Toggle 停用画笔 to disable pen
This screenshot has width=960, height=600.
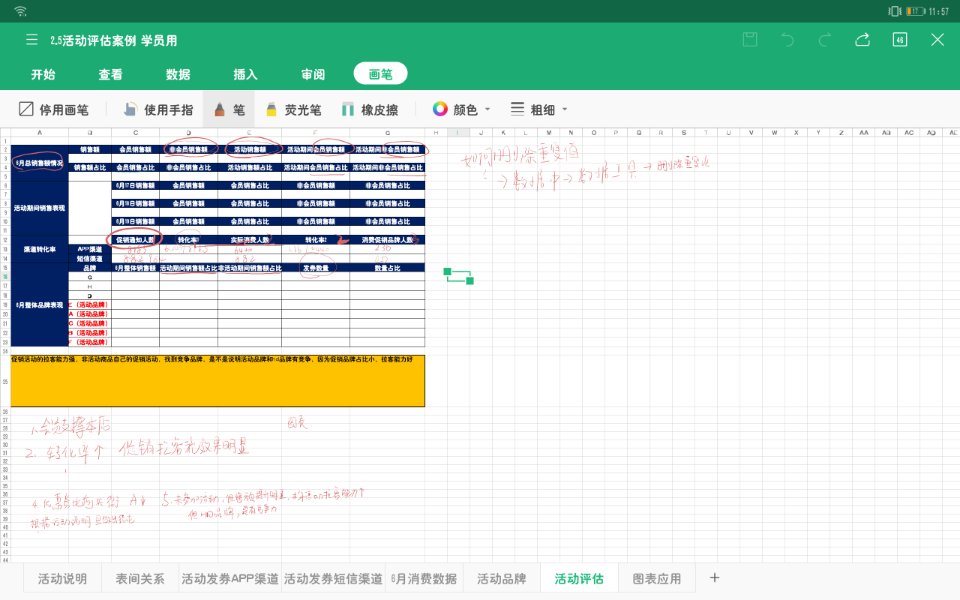(54, 110)
